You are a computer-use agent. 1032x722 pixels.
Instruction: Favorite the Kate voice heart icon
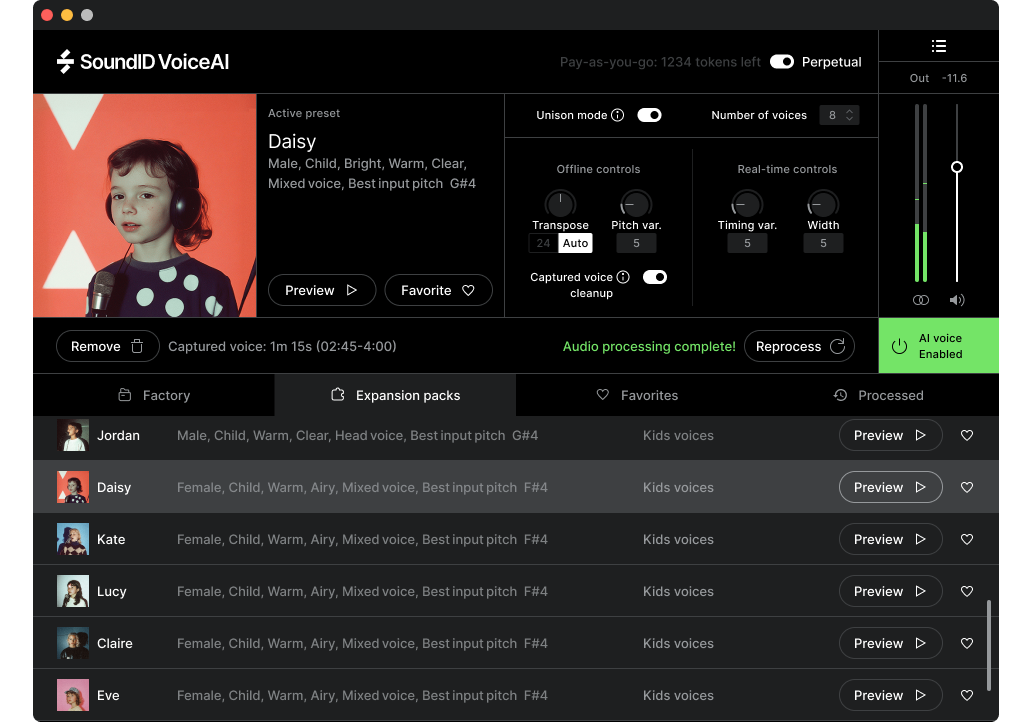[x=967, y=540]
